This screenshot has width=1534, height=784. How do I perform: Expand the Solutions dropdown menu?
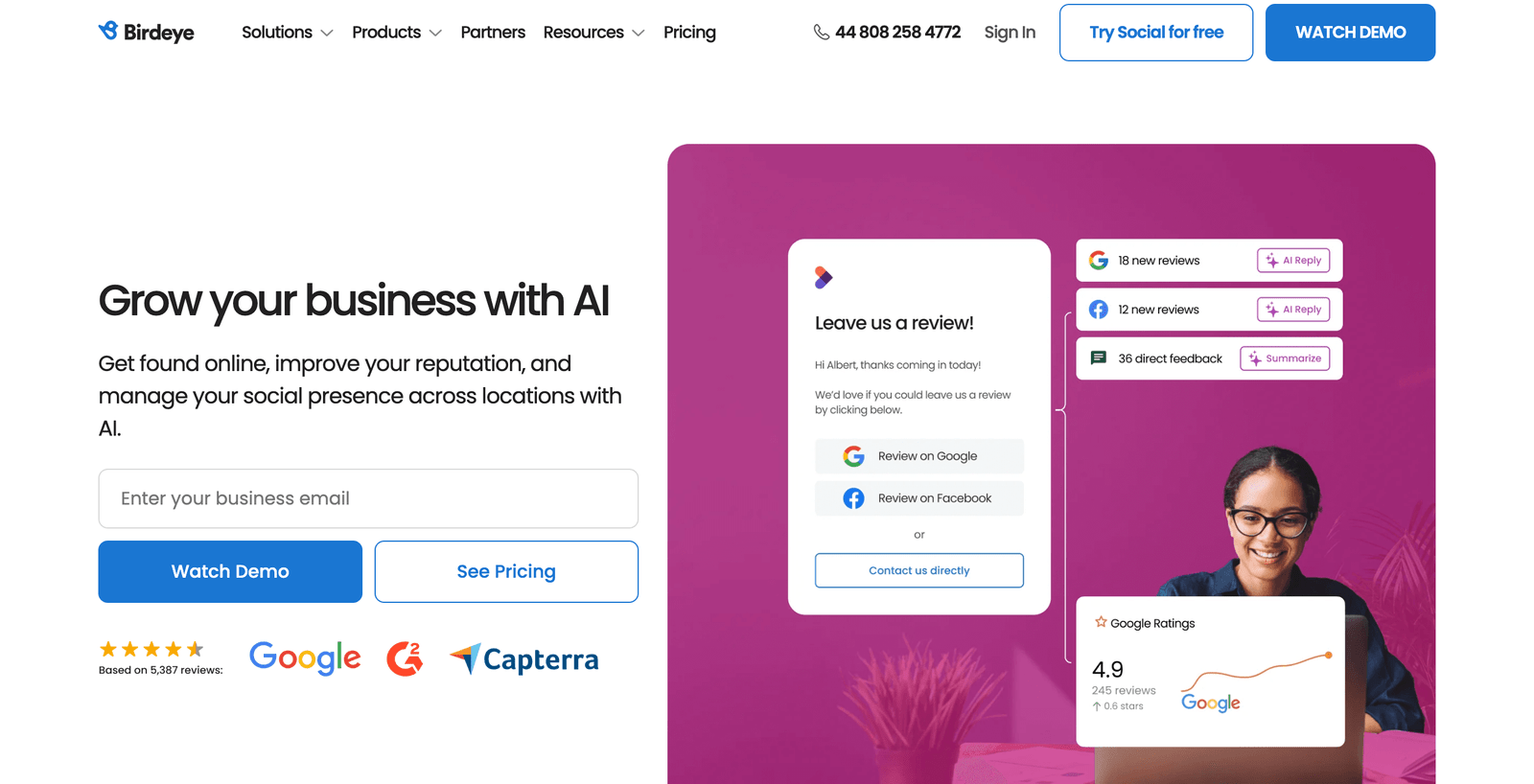(x=287, y=33)
